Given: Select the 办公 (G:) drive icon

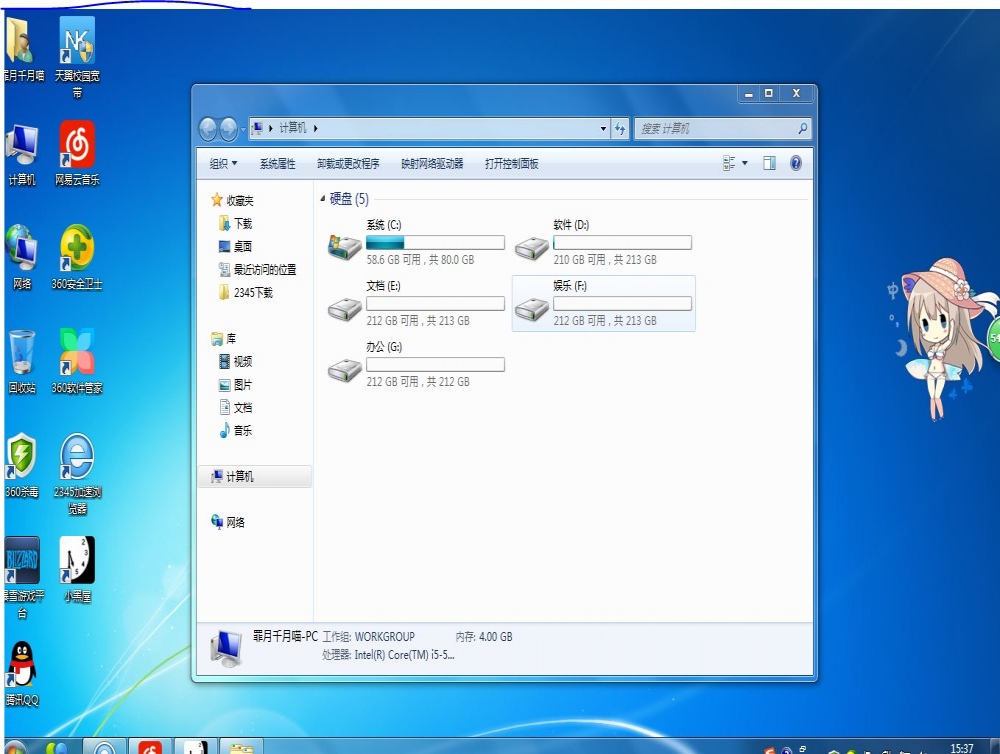Looking at the screenshot, I should tap(345, 370).
